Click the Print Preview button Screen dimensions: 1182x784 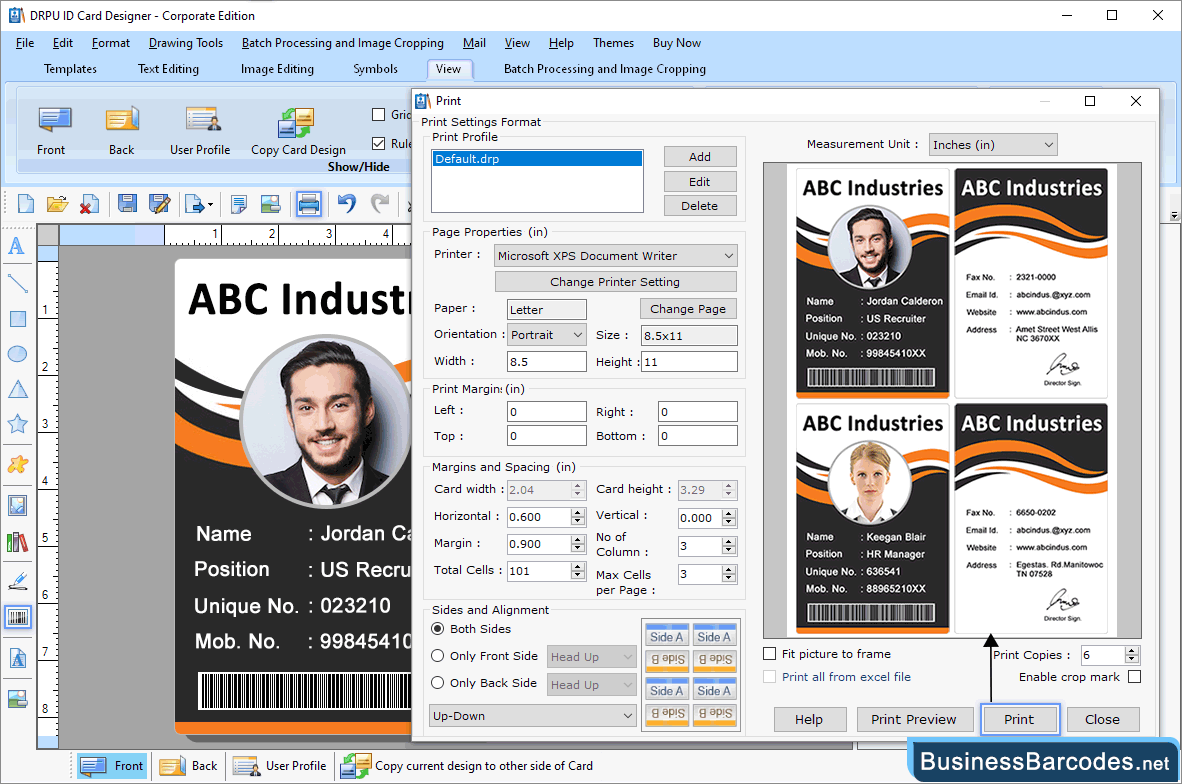click(x=914, y=719)
